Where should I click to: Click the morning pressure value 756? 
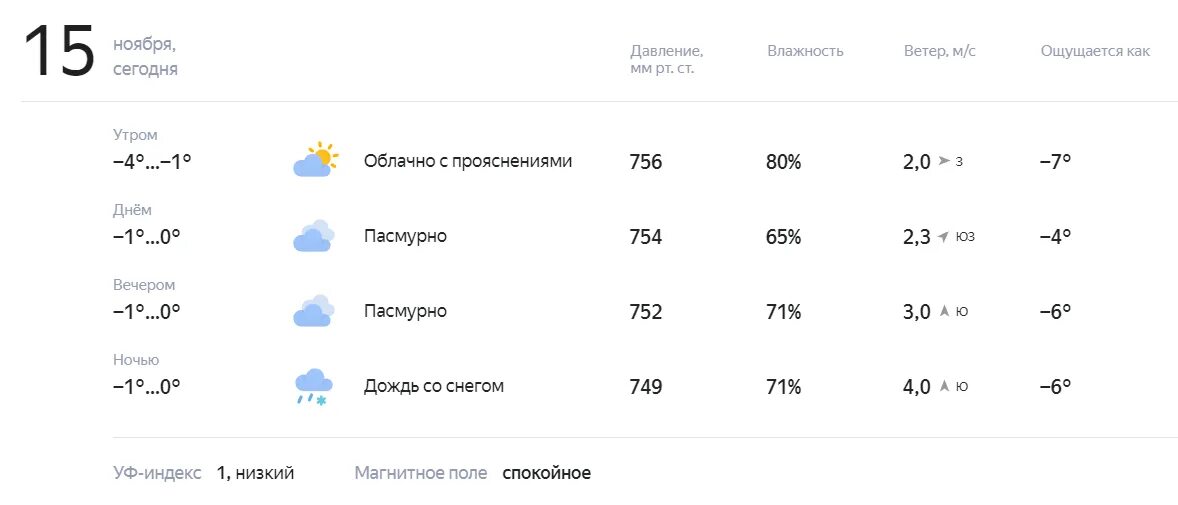[646, 162]
